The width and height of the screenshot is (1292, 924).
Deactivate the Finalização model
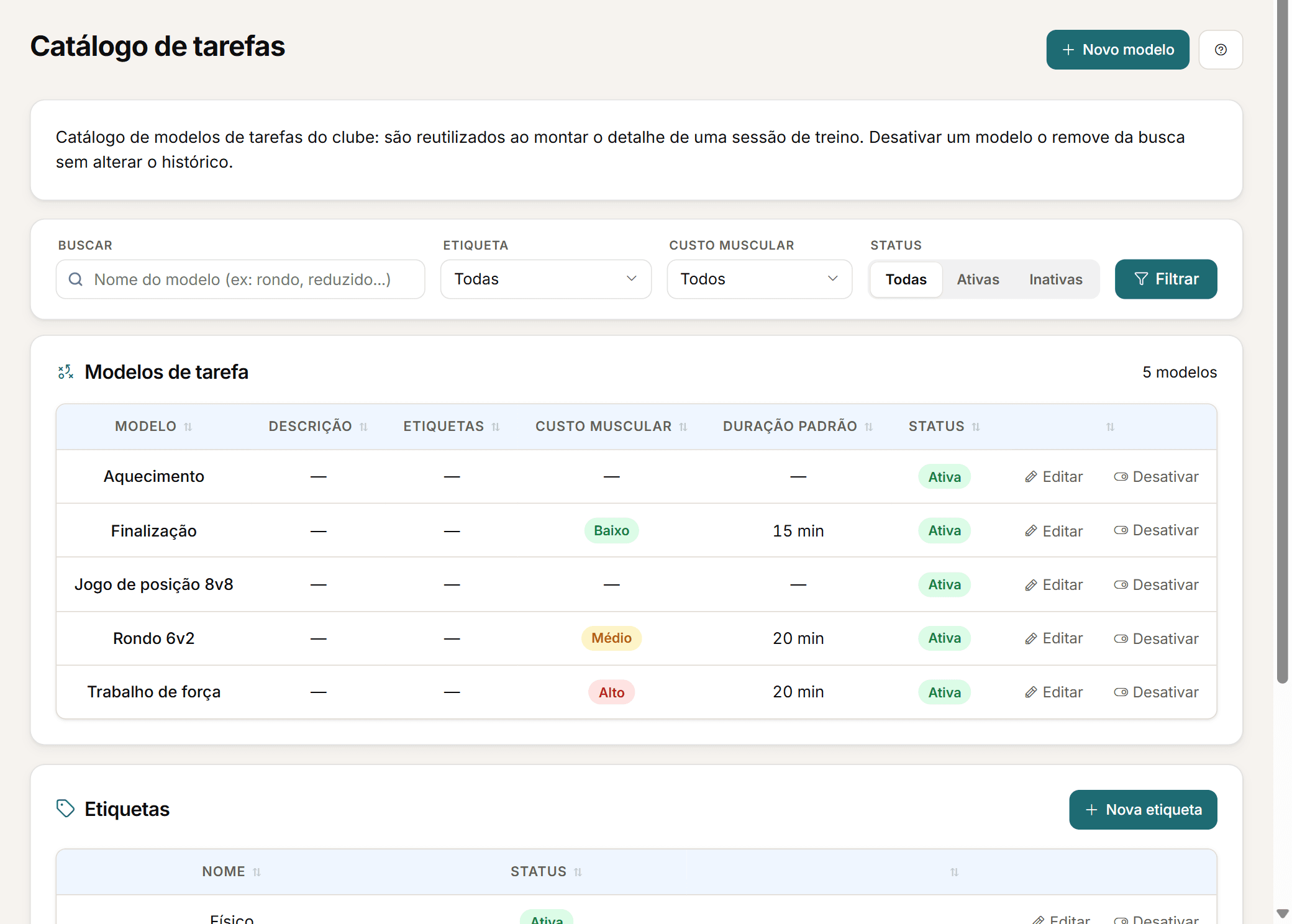point(1156,530)
